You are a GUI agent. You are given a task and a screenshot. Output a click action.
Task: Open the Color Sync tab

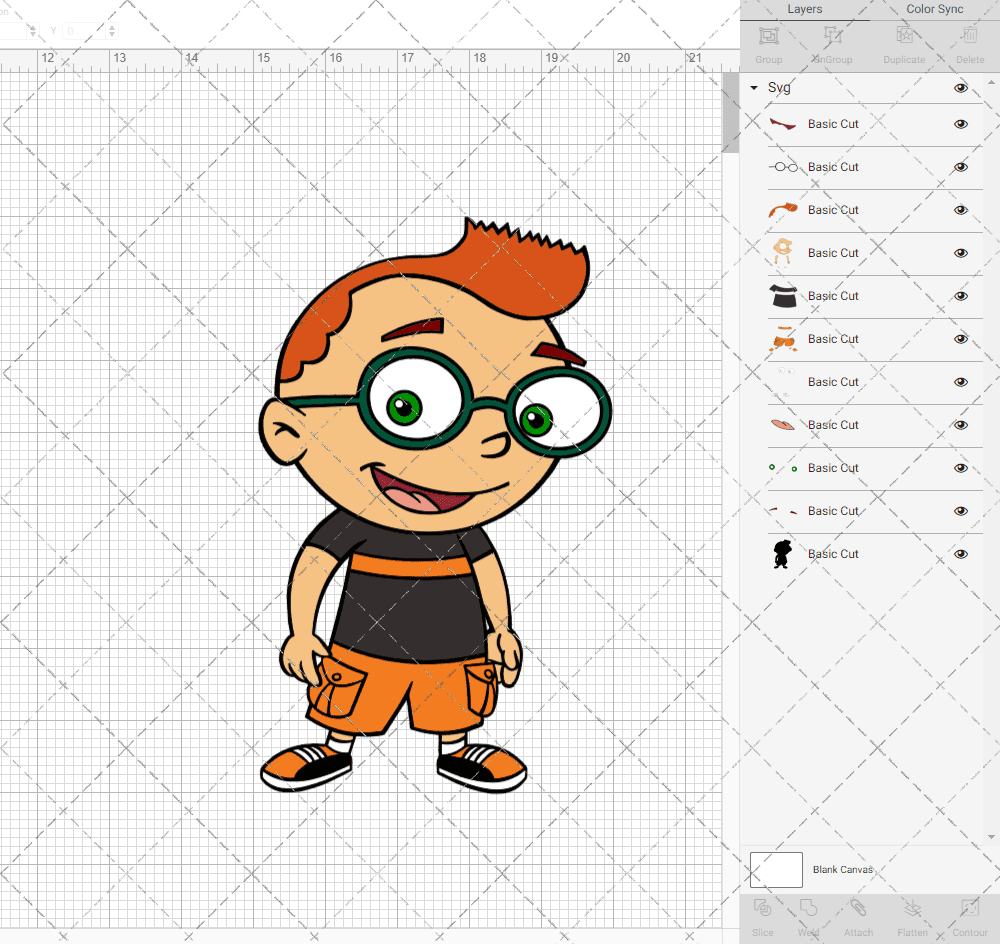pyautogui.click(x=934, y=9)
